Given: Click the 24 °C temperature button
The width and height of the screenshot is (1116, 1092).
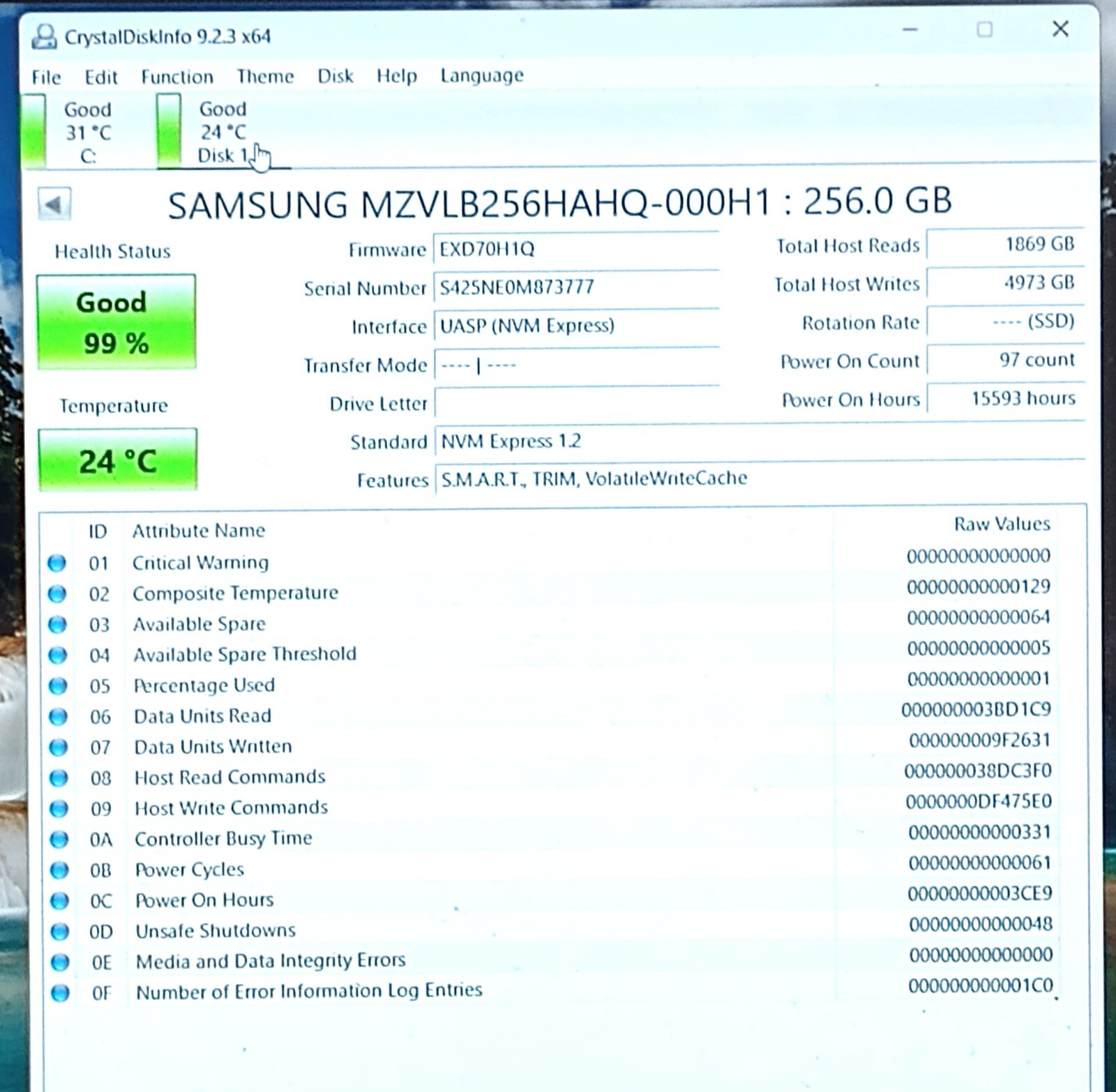Looking at the screenshot, I should coord(117,460).
